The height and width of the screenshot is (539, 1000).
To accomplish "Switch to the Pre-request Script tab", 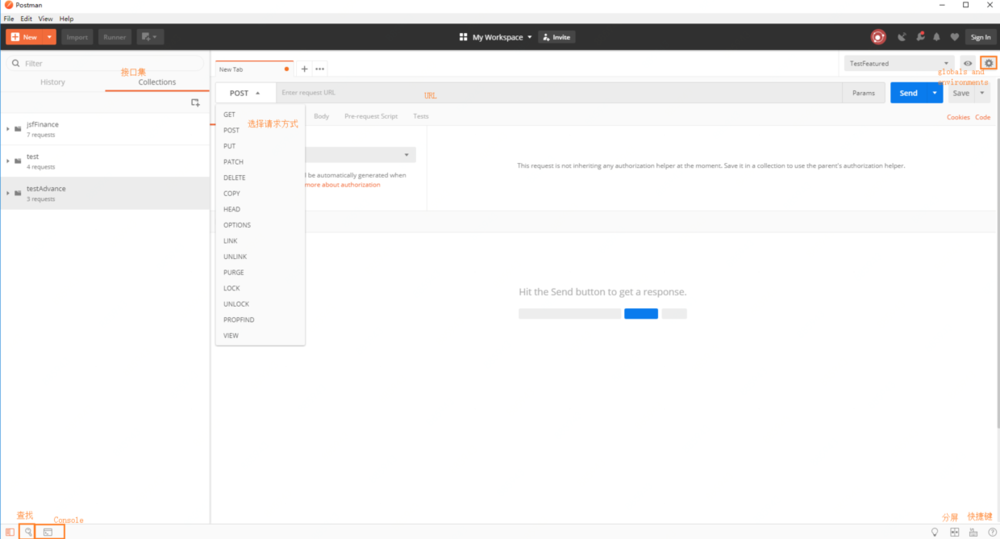I will point(371,116).
